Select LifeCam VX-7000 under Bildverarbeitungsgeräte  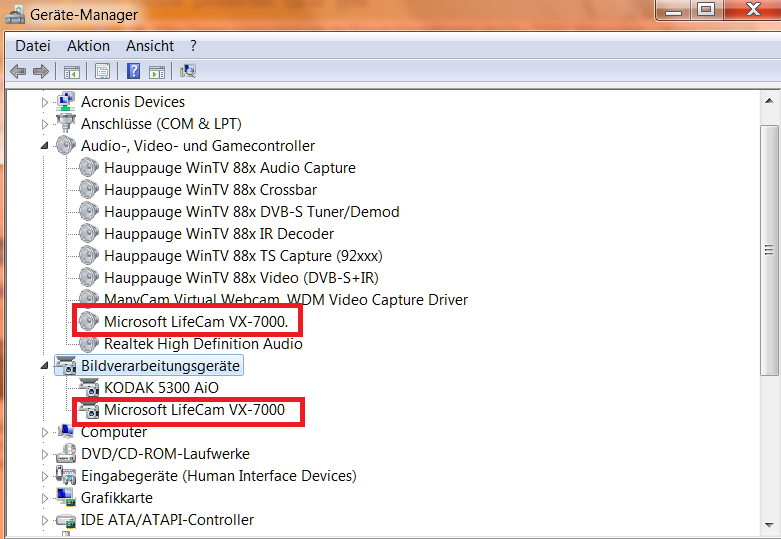pyautogui.click(x=194, y=409)
